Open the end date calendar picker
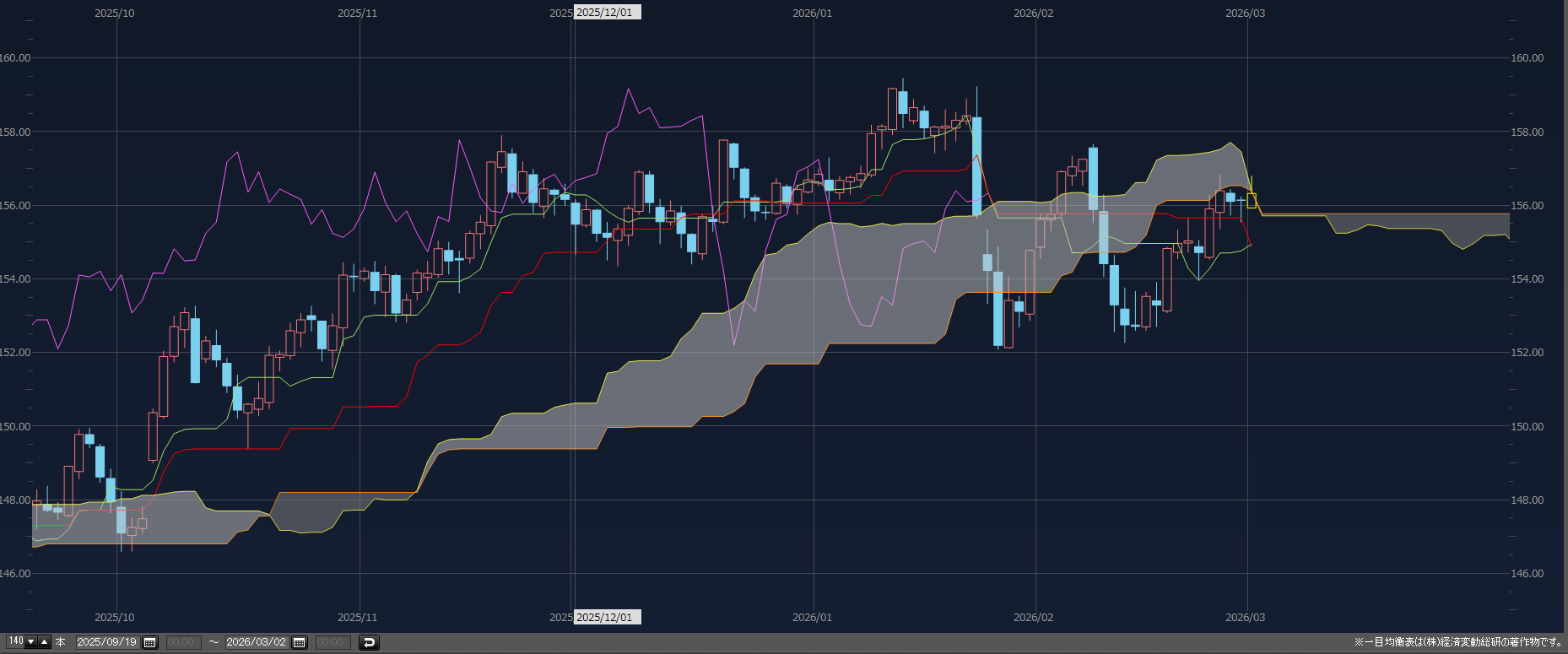This screenshot has height=654, width=1568. tap(299, 642)
